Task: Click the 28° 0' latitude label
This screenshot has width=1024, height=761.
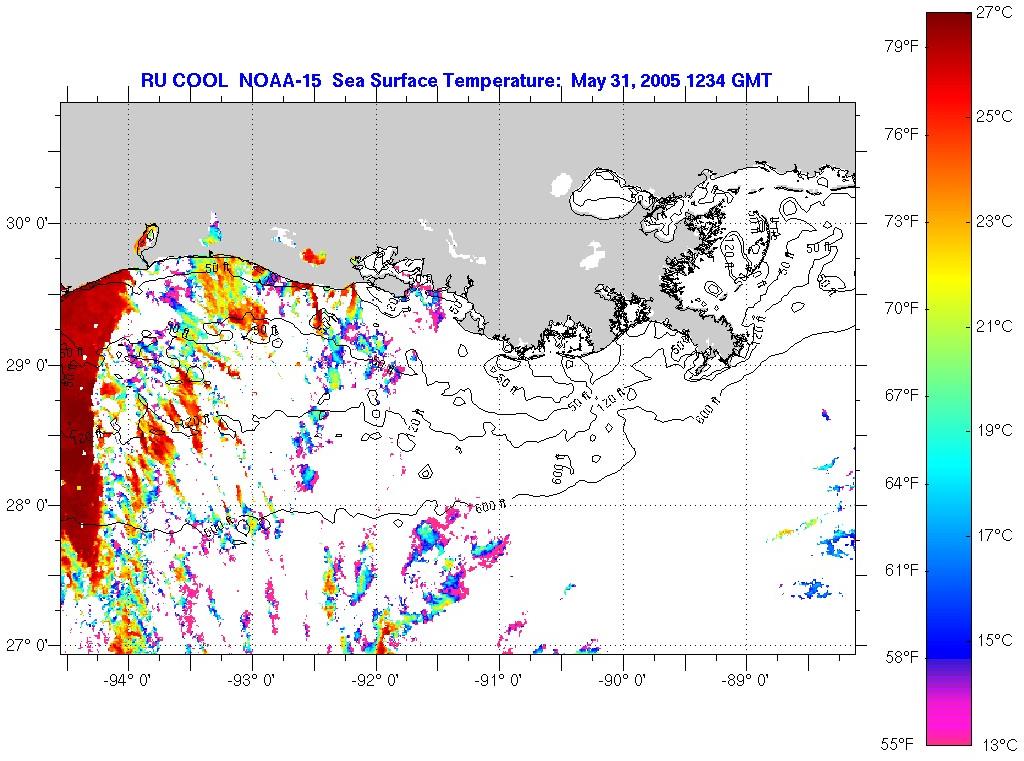Action: click(x=27, y=506)
